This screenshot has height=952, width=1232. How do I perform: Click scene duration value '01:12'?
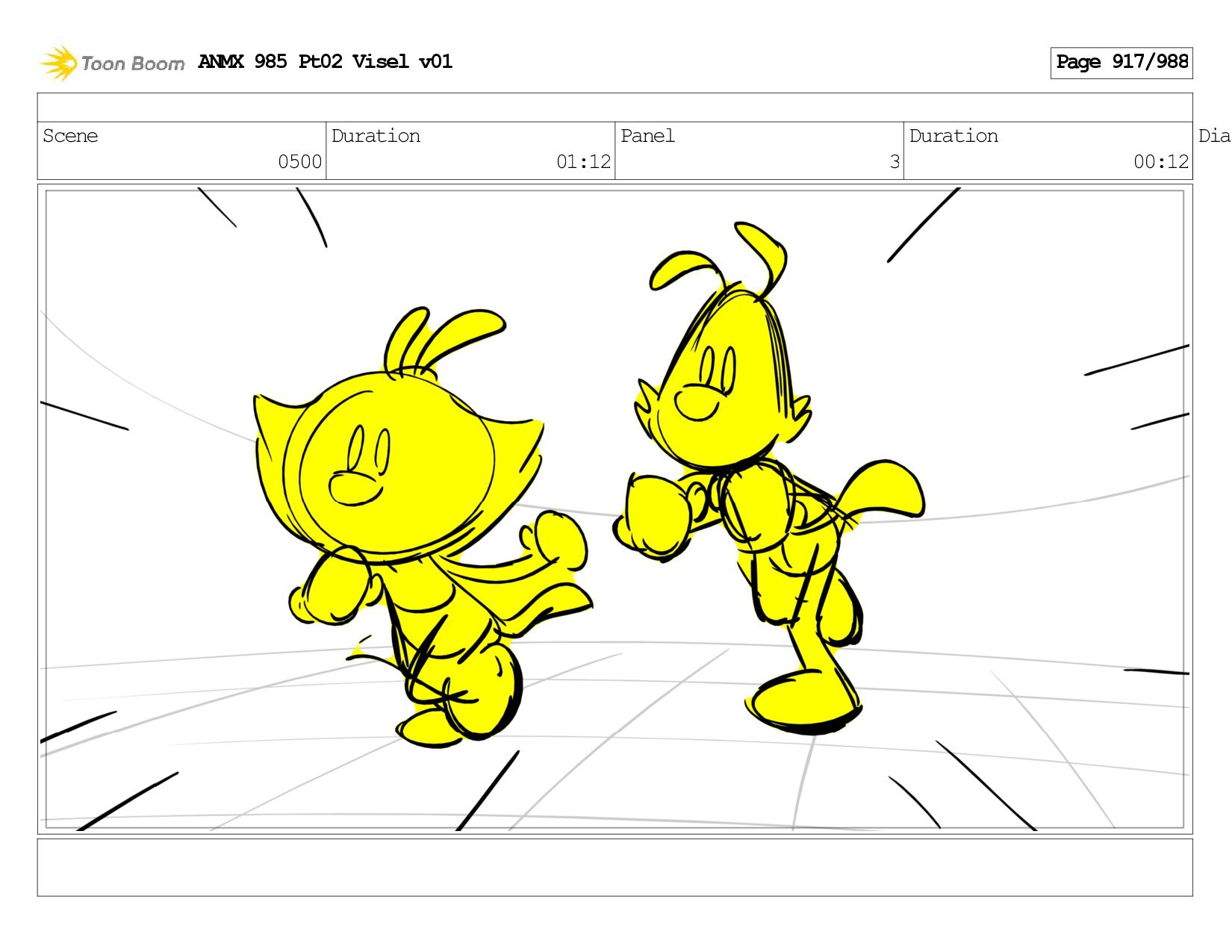[584, 162]
